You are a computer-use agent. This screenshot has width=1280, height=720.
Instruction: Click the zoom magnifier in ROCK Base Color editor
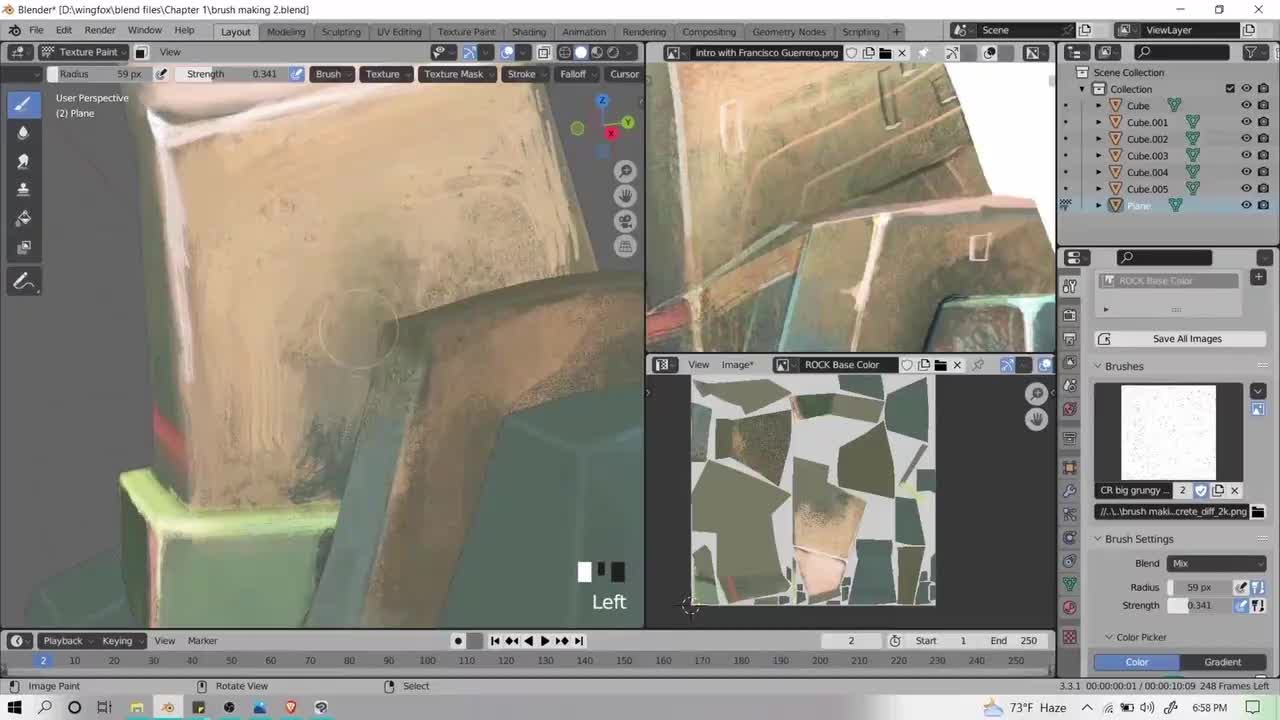pos(1036,394)
